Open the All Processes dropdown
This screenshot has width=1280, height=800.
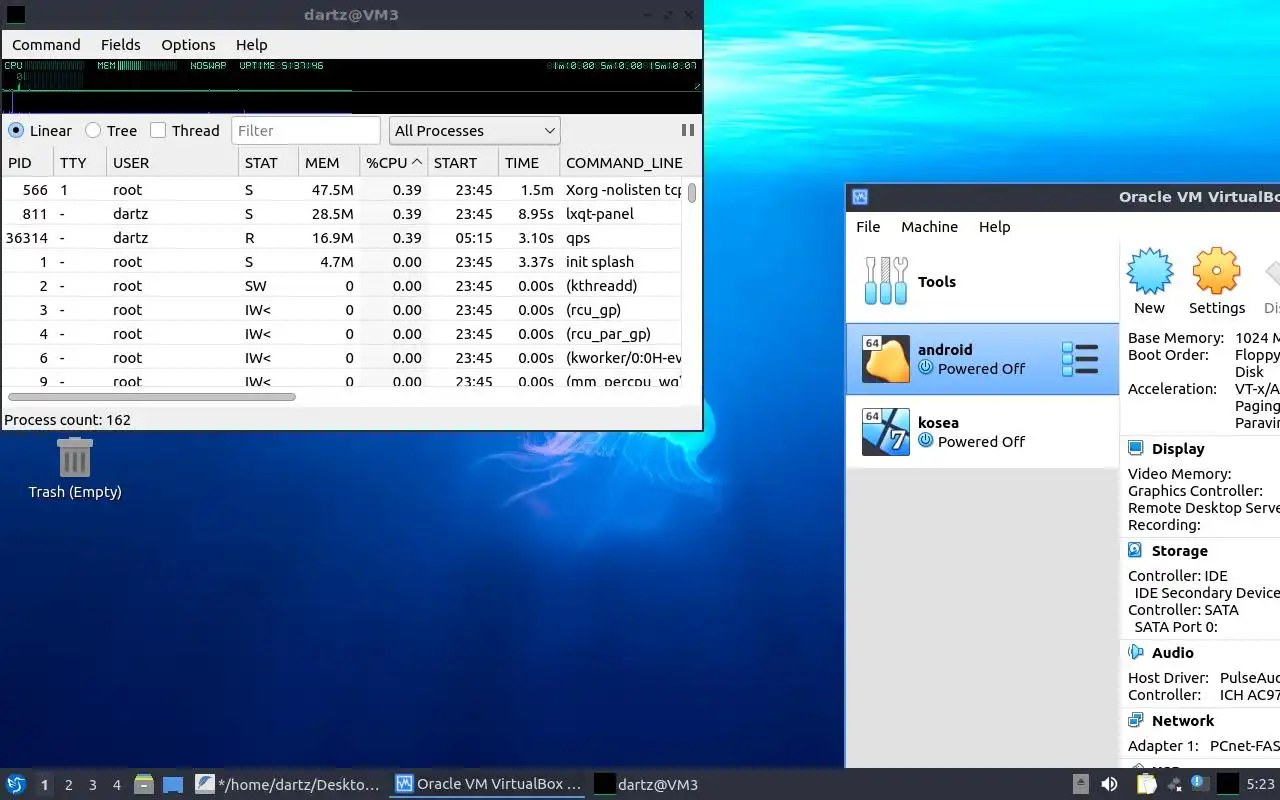tap(474, 130)
